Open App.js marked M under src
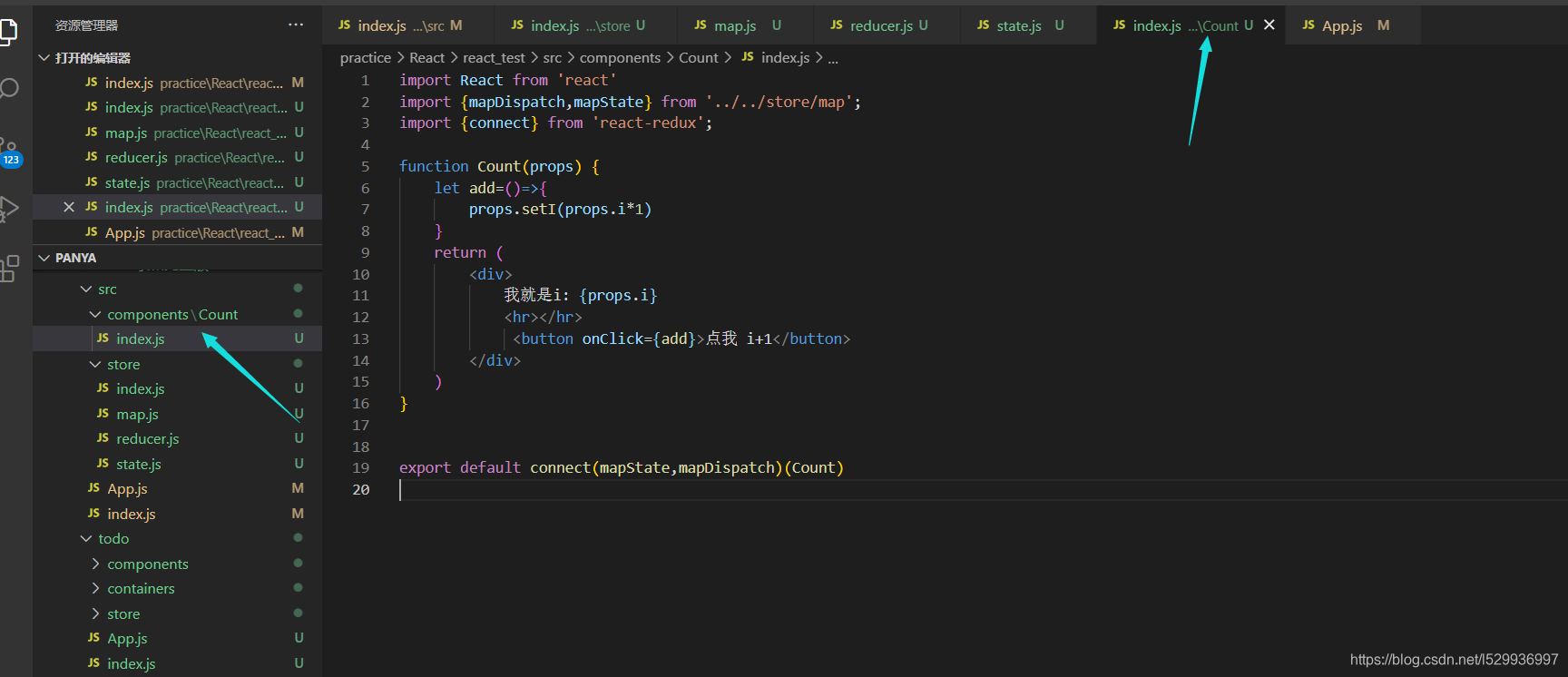Viewport: 1568px width, 677px height. point(177,488)
